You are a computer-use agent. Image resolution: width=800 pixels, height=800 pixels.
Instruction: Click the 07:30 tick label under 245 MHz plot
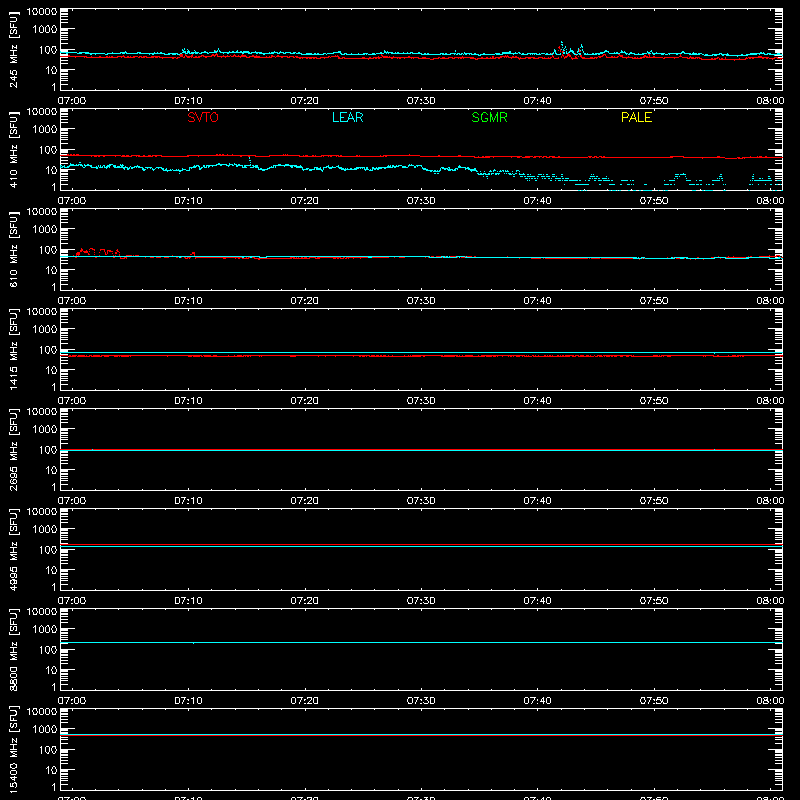421,101
